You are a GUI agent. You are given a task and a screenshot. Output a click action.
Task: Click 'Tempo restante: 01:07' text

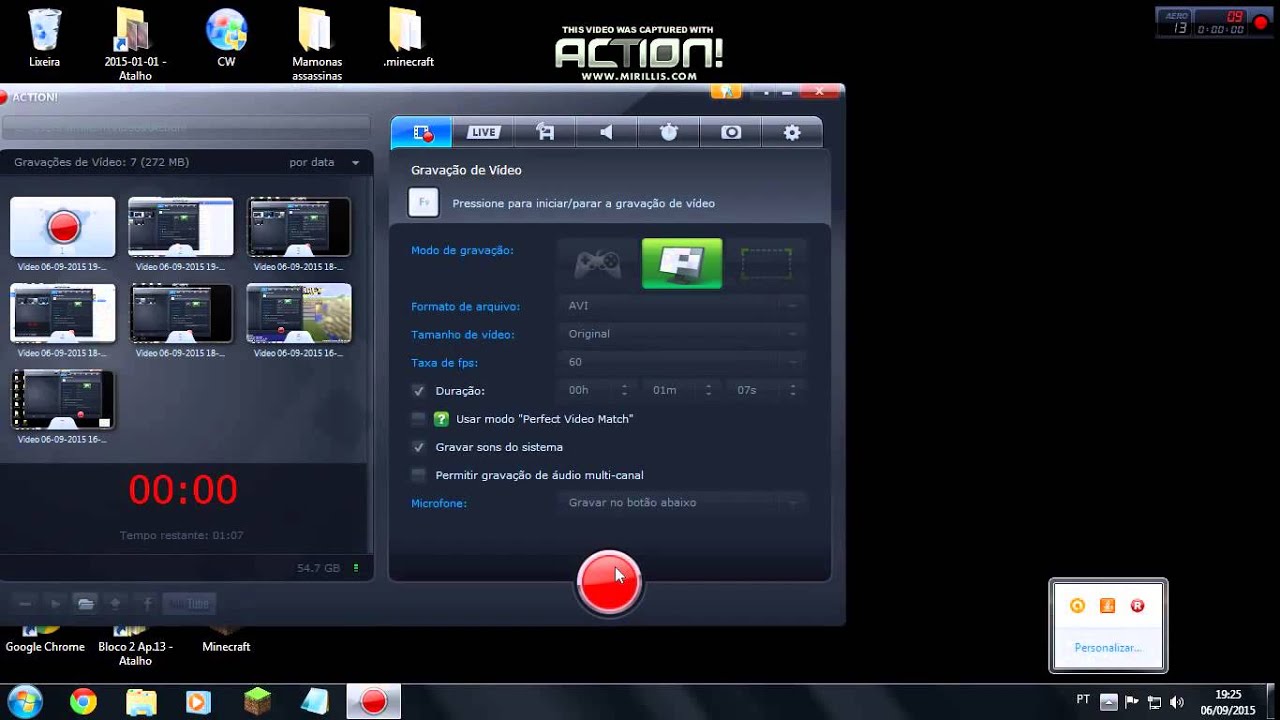182,536
